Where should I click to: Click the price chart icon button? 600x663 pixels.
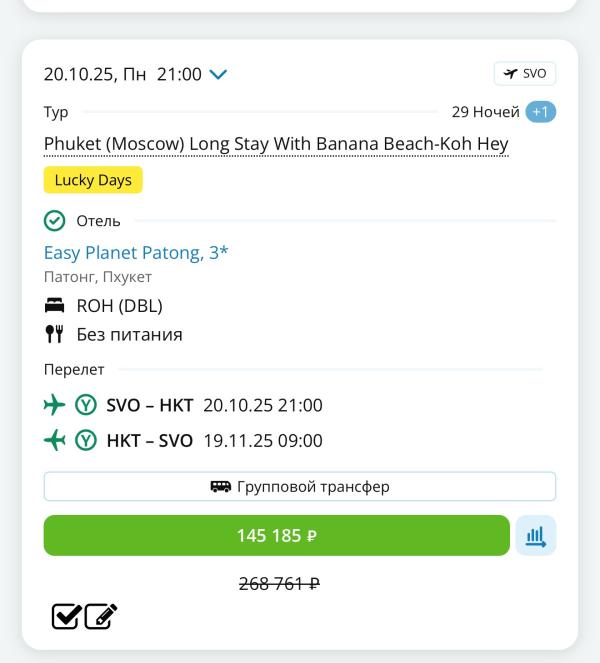coord(536,535)
